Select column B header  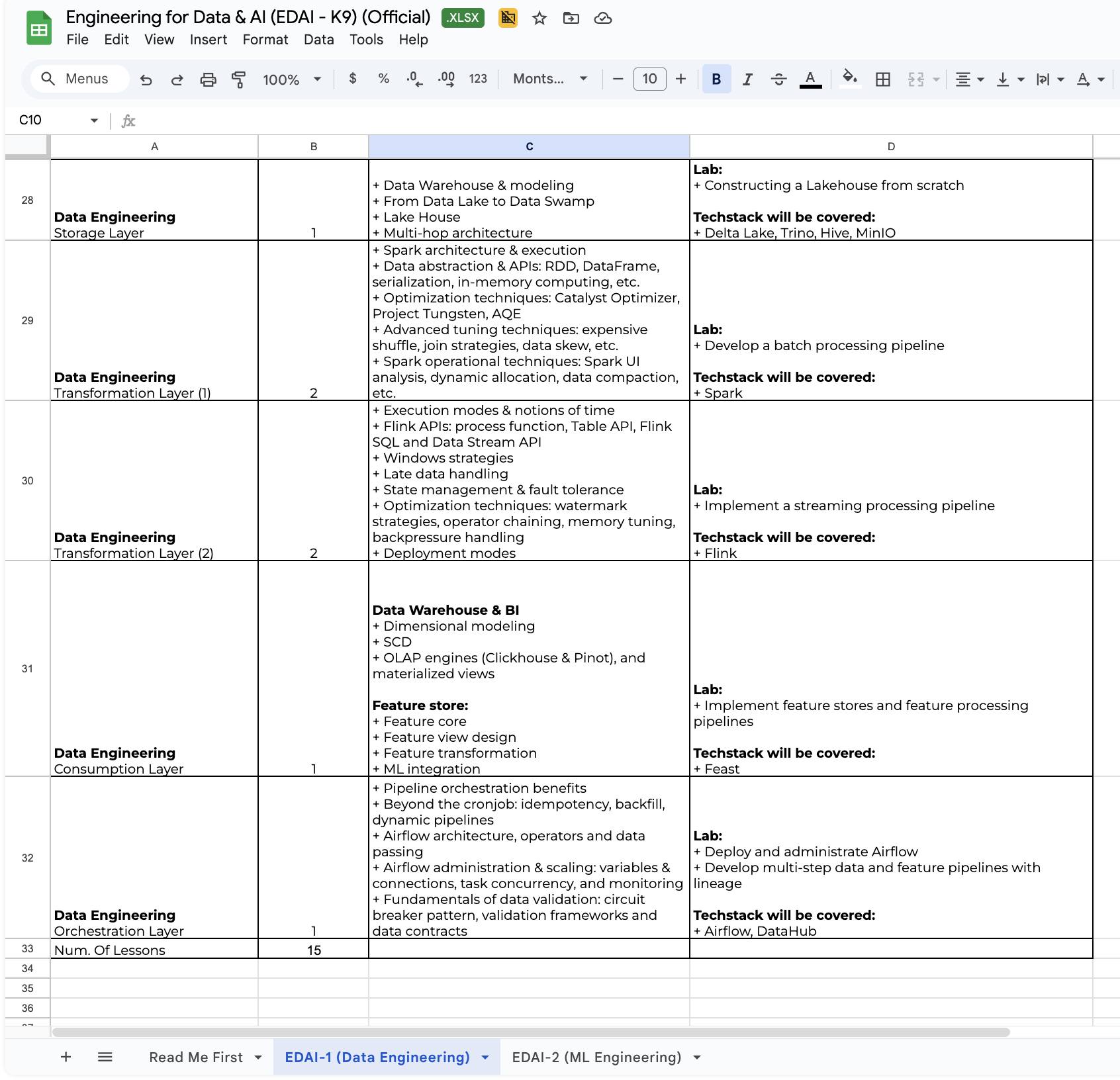point(314,146)
